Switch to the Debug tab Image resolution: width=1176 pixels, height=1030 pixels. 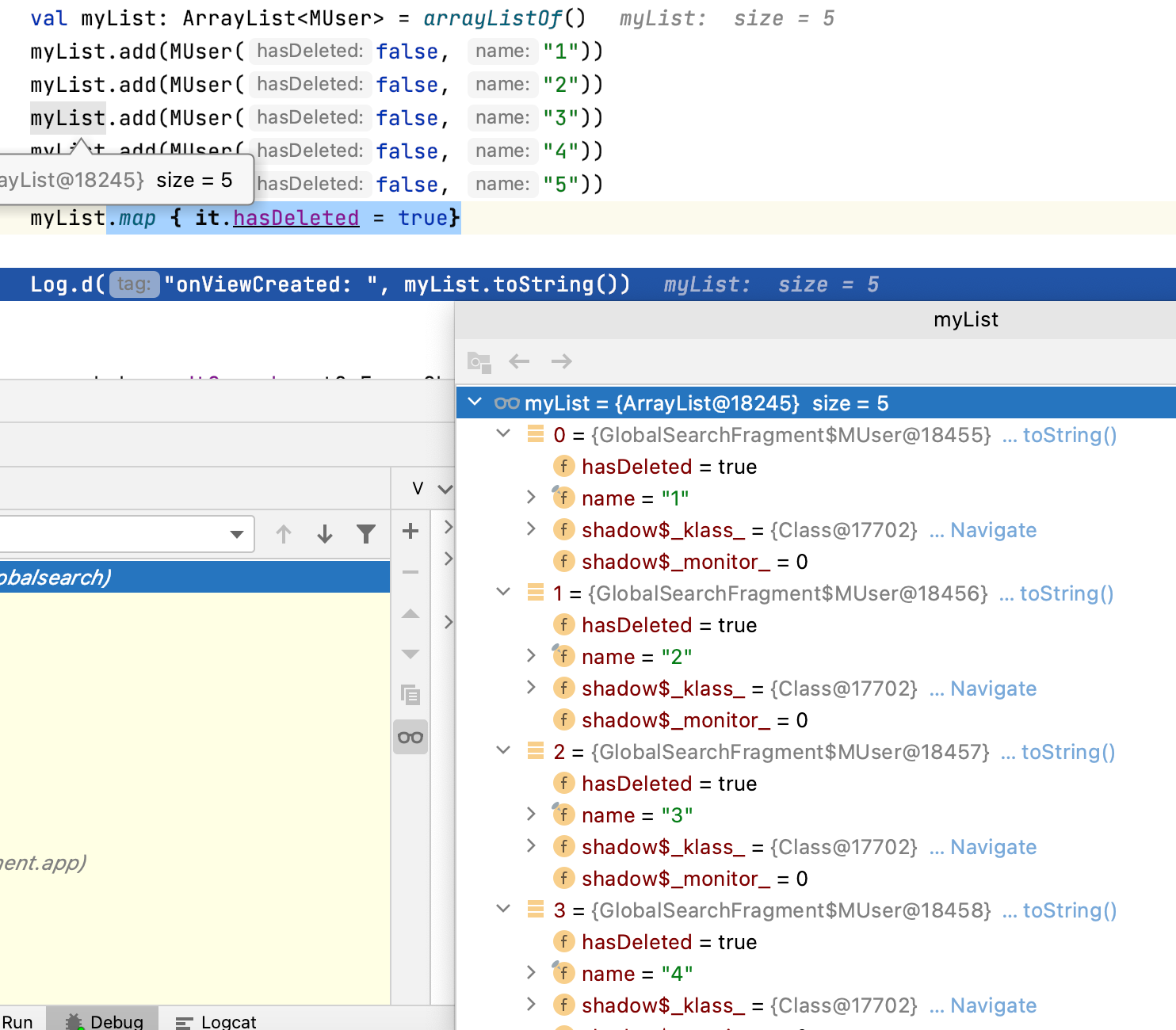104,1021
